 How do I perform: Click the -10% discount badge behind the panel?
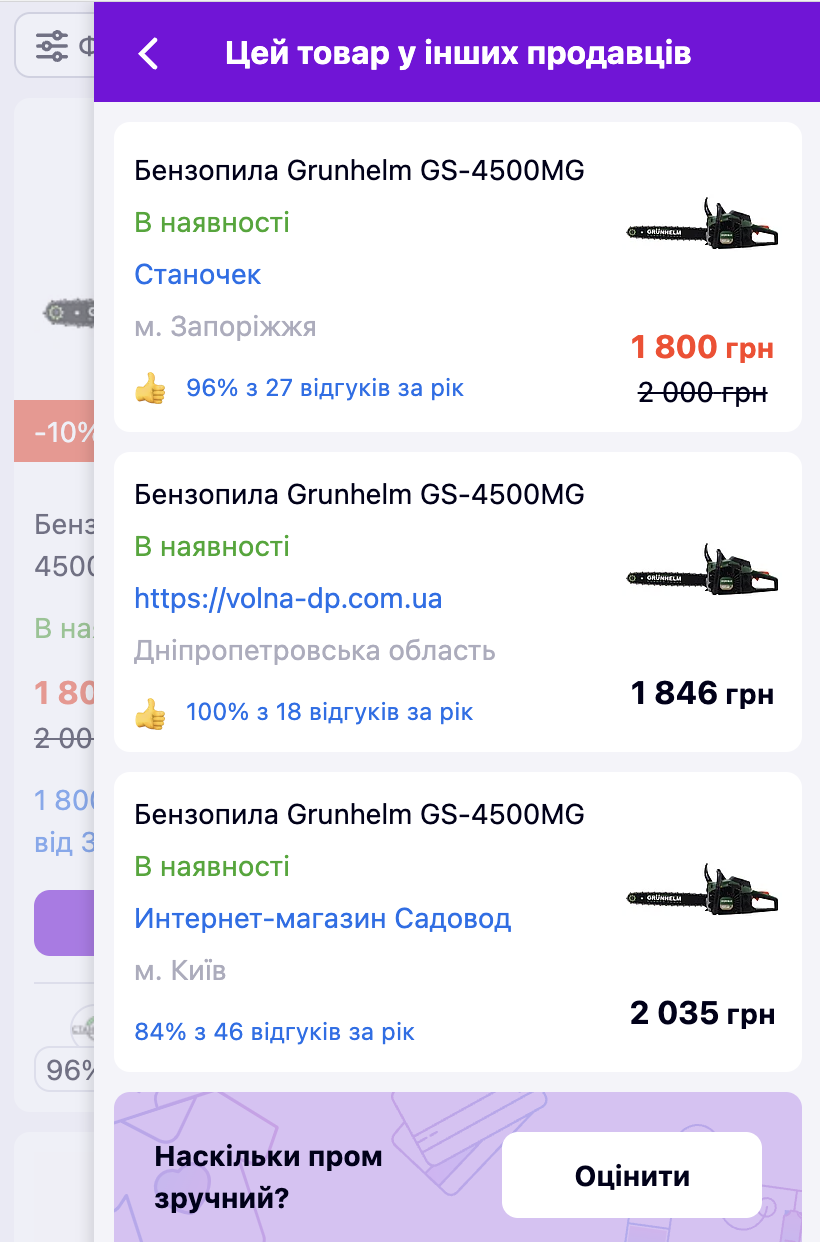tap(54, 431)
